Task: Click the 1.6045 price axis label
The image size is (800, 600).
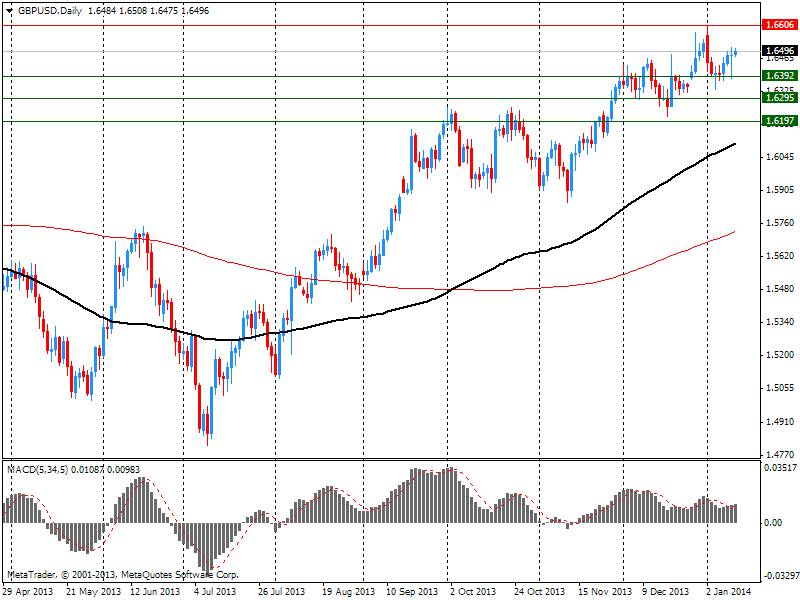Action: click(780, 157)
